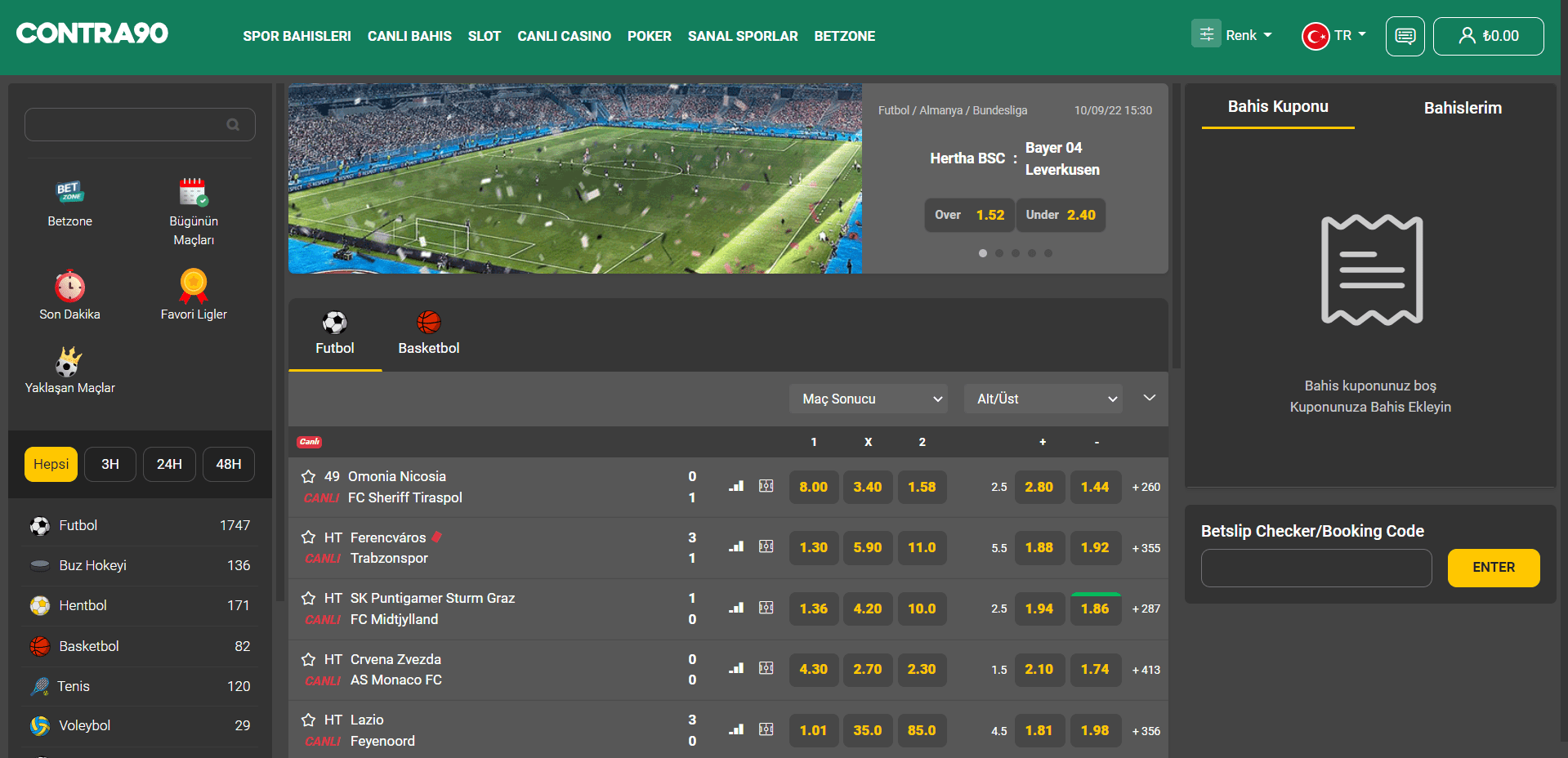Open pitch tracker icon for Crvena Zvezda match
The height and width of the screenshot is (758, 1568).
tap(766, 668)
